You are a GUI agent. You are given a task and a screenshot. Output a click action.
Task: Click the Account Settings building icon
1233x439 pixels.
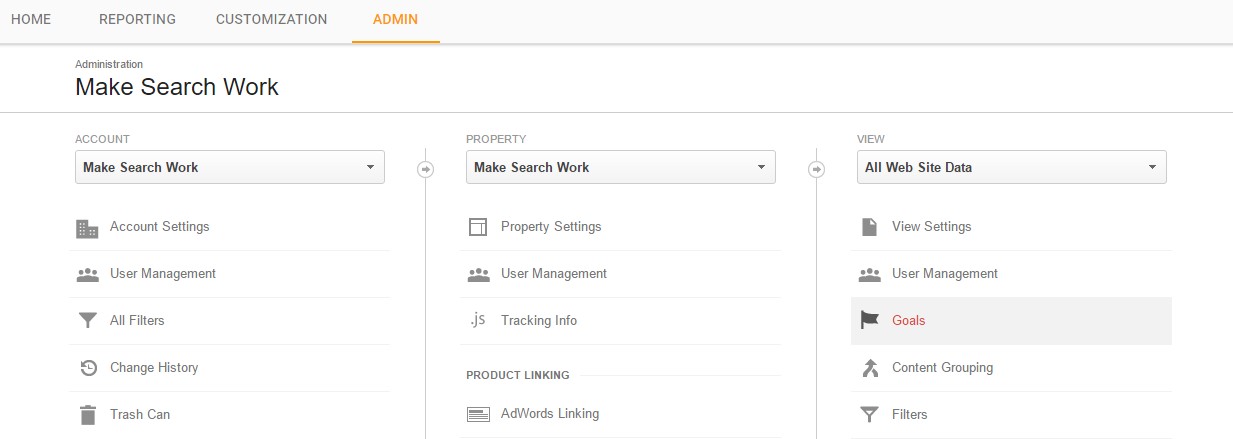(x=87, y=228)
